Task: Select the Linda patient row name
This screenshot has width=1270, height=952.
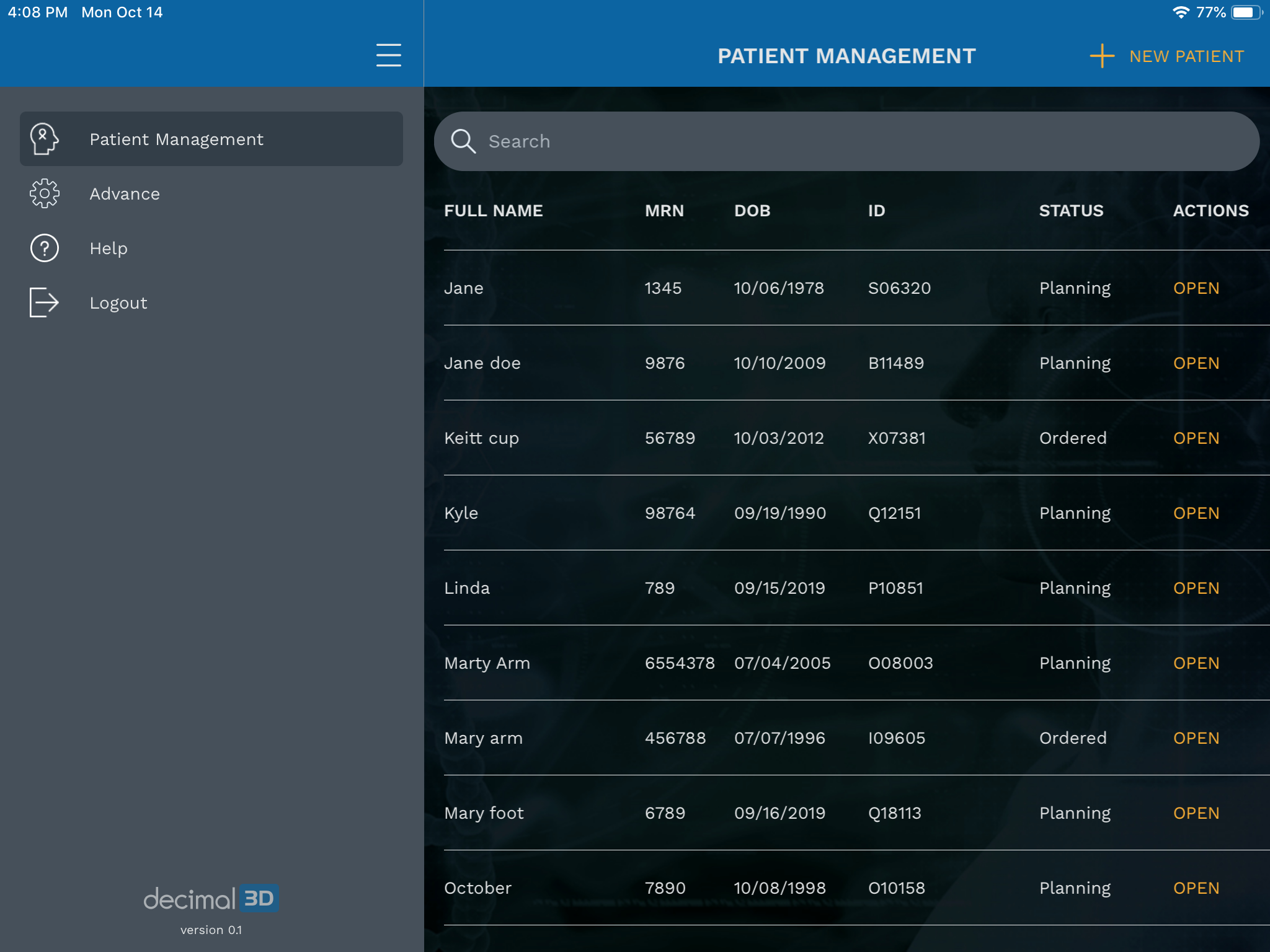Action: tap(467, 588)
